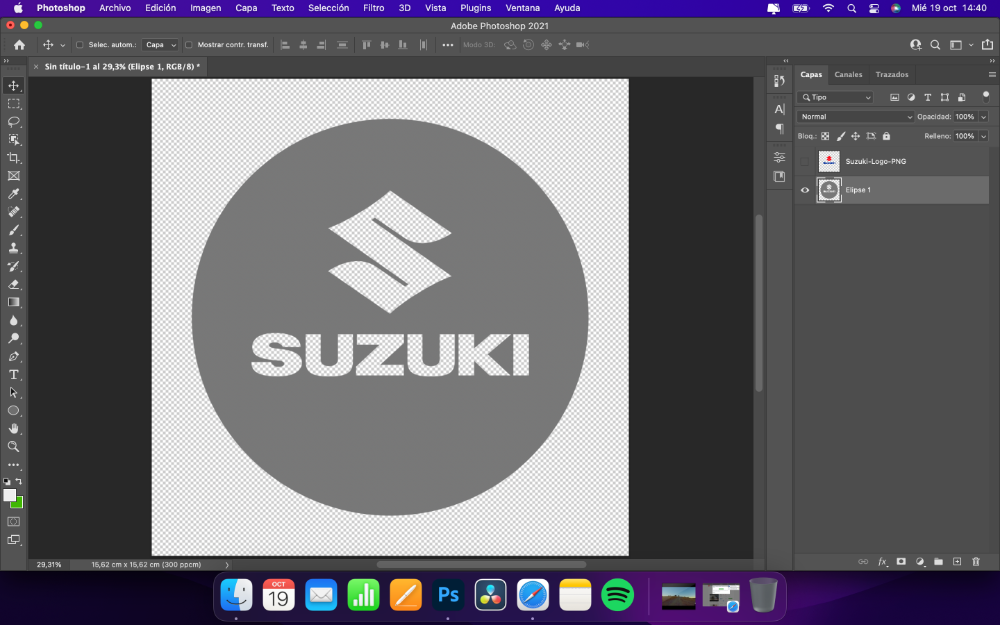Select the Zoom tool in the toolbar

(x=13, y=446)
